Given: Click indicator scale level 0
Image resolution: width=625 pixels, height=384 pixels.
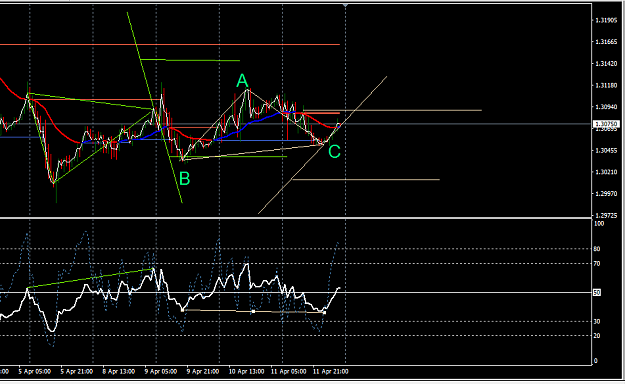Looking at the screenshot, I should [x=596, y=361].
